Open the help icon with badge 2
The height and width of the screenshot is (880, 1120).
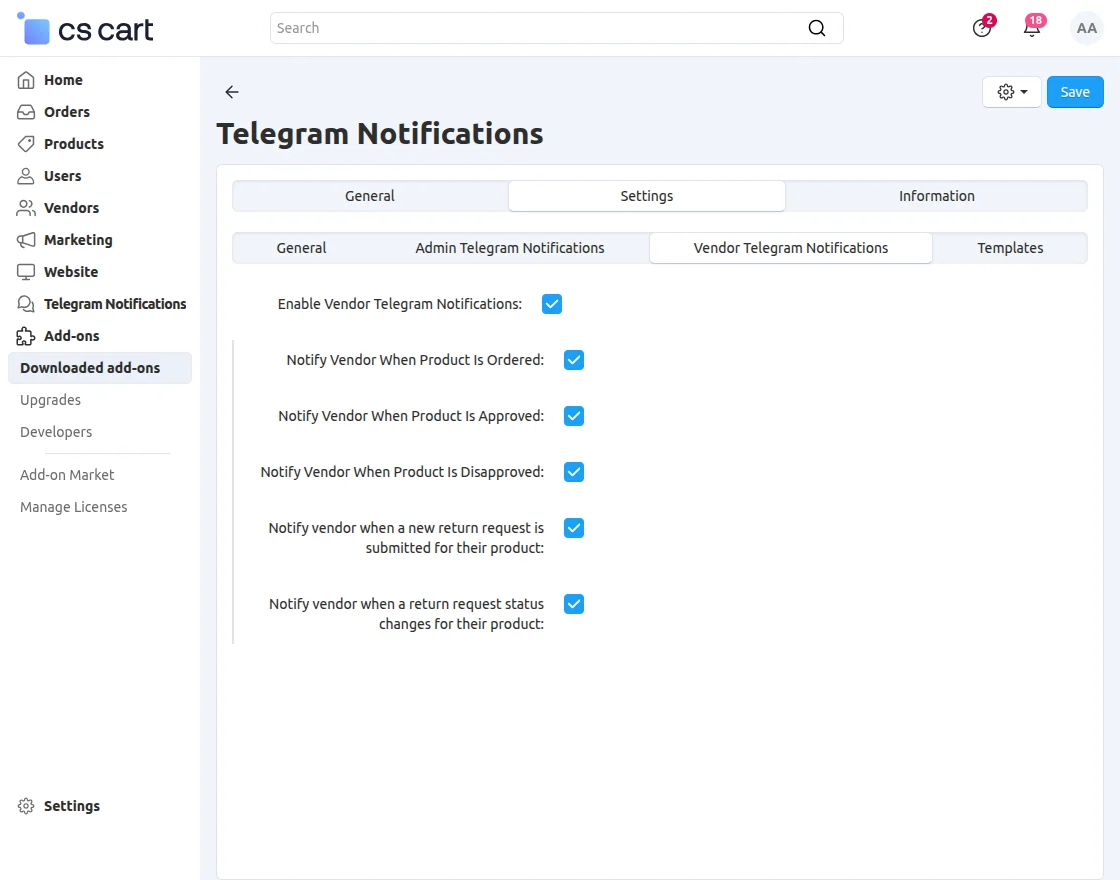(x=982, y=28)
